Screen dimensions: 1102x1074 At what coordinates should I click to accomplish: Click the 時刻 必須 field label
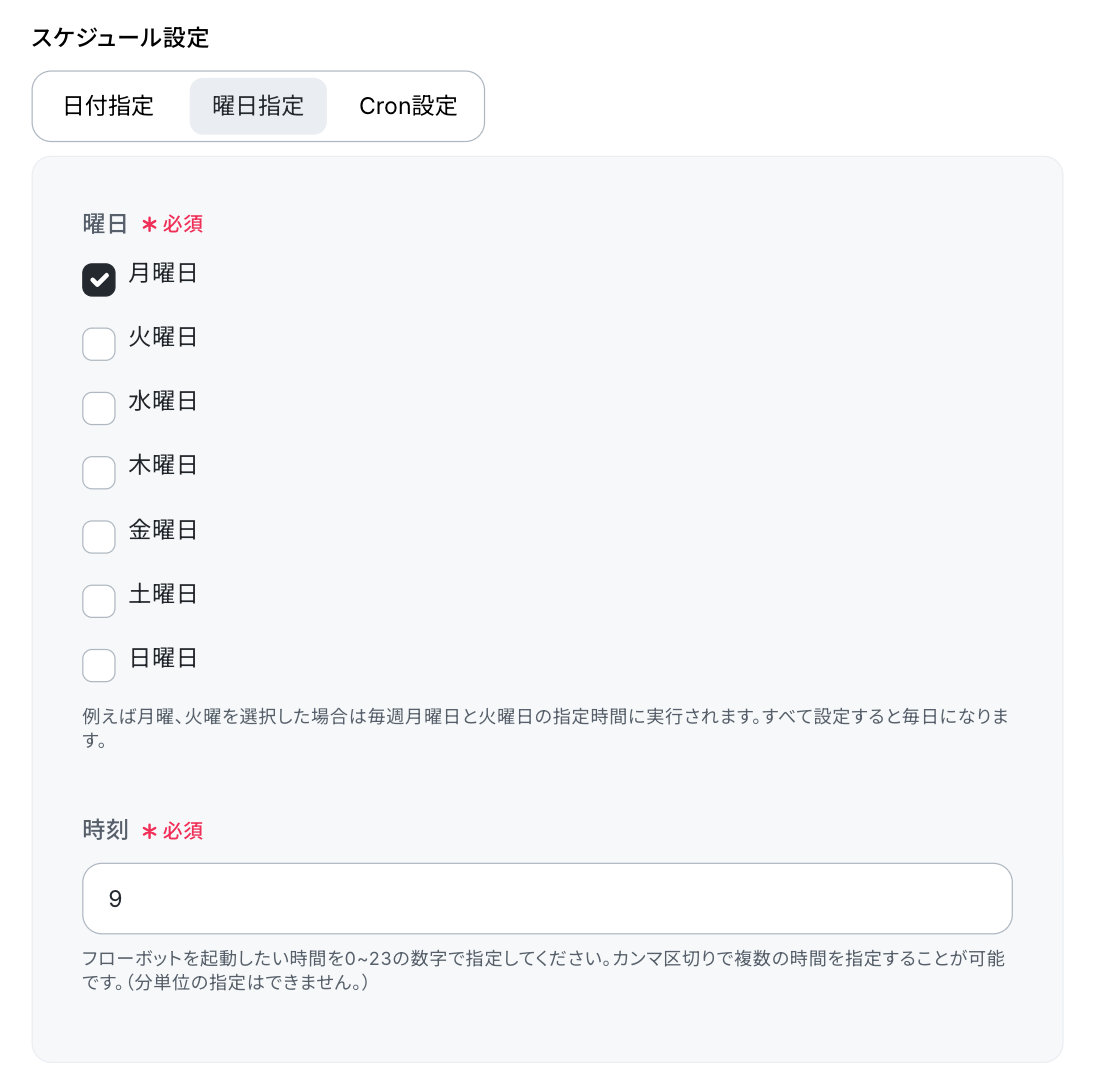tap(143, 830)
